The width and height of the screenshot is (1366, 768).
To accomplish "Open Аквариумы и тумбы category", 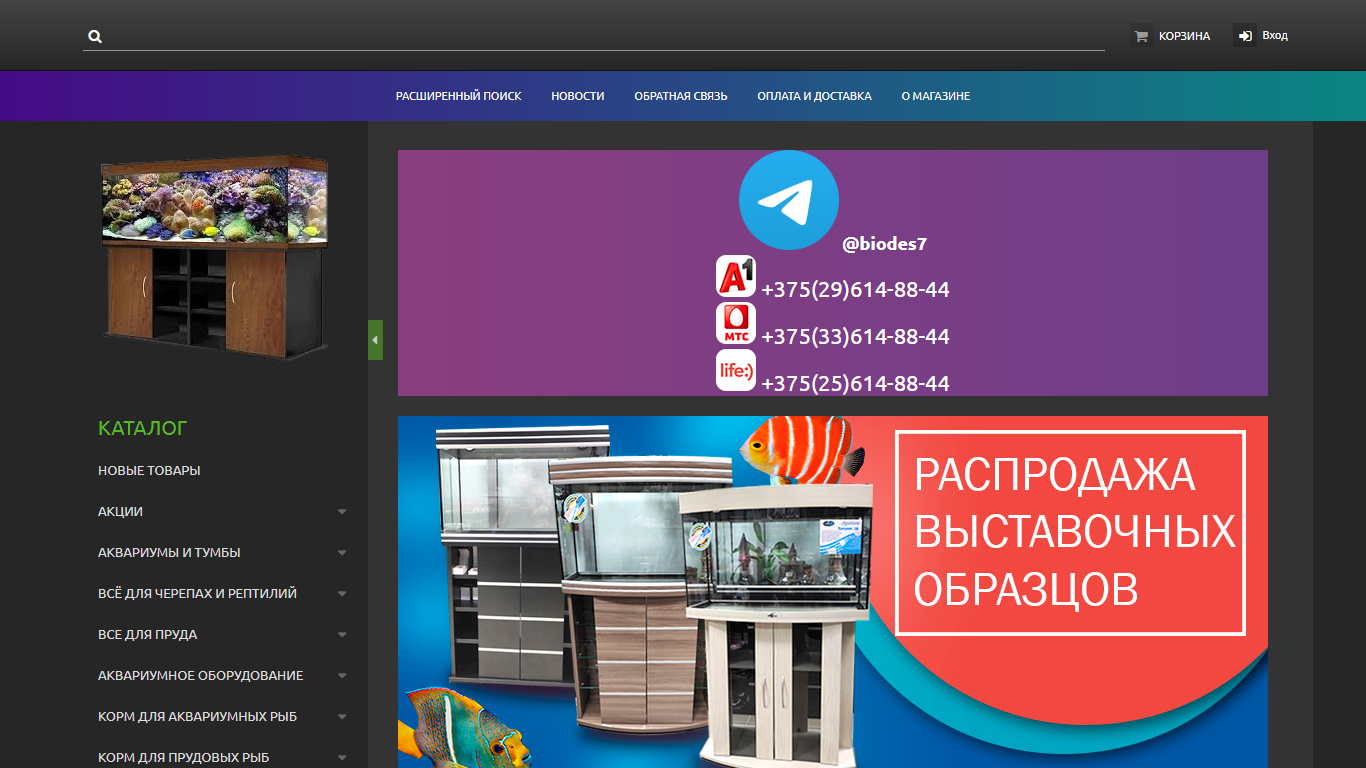I will [169, 552].
